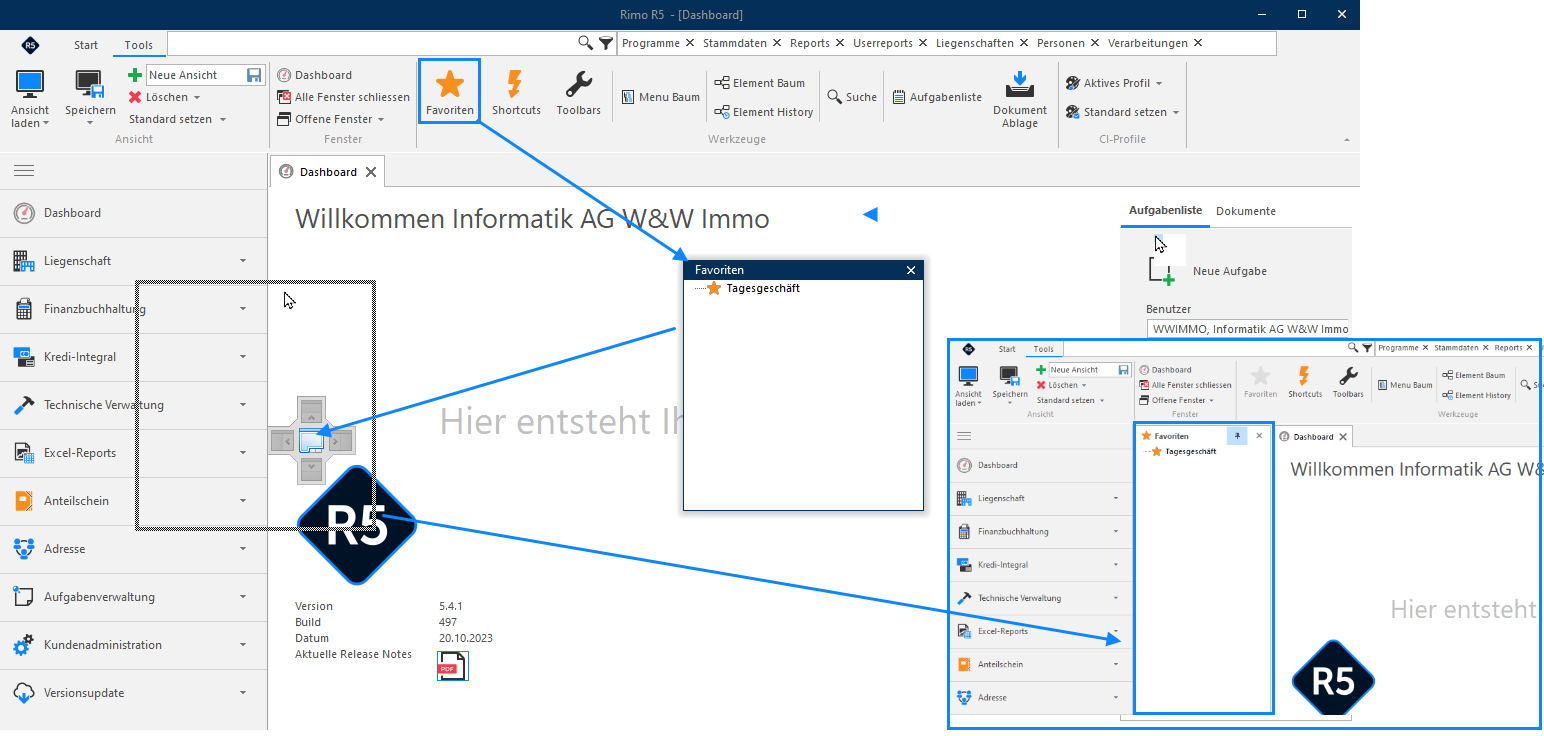The image size is (1544, 736).
Task: Remove the Verarbeitungen filter tag
Action: (1198, 43)
